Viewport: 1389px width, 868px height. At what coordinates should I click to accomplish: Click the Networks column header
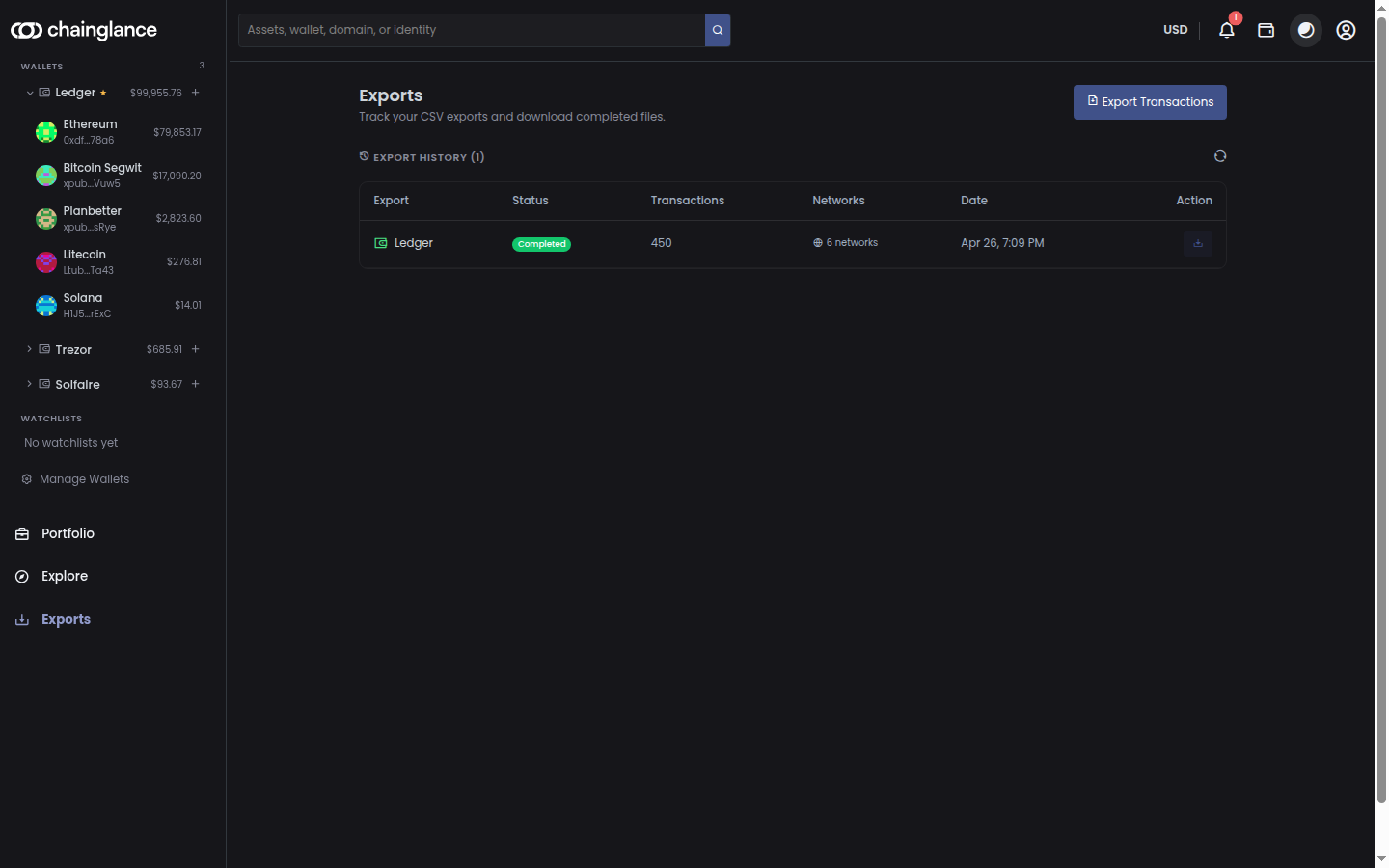tap(838, 201)
